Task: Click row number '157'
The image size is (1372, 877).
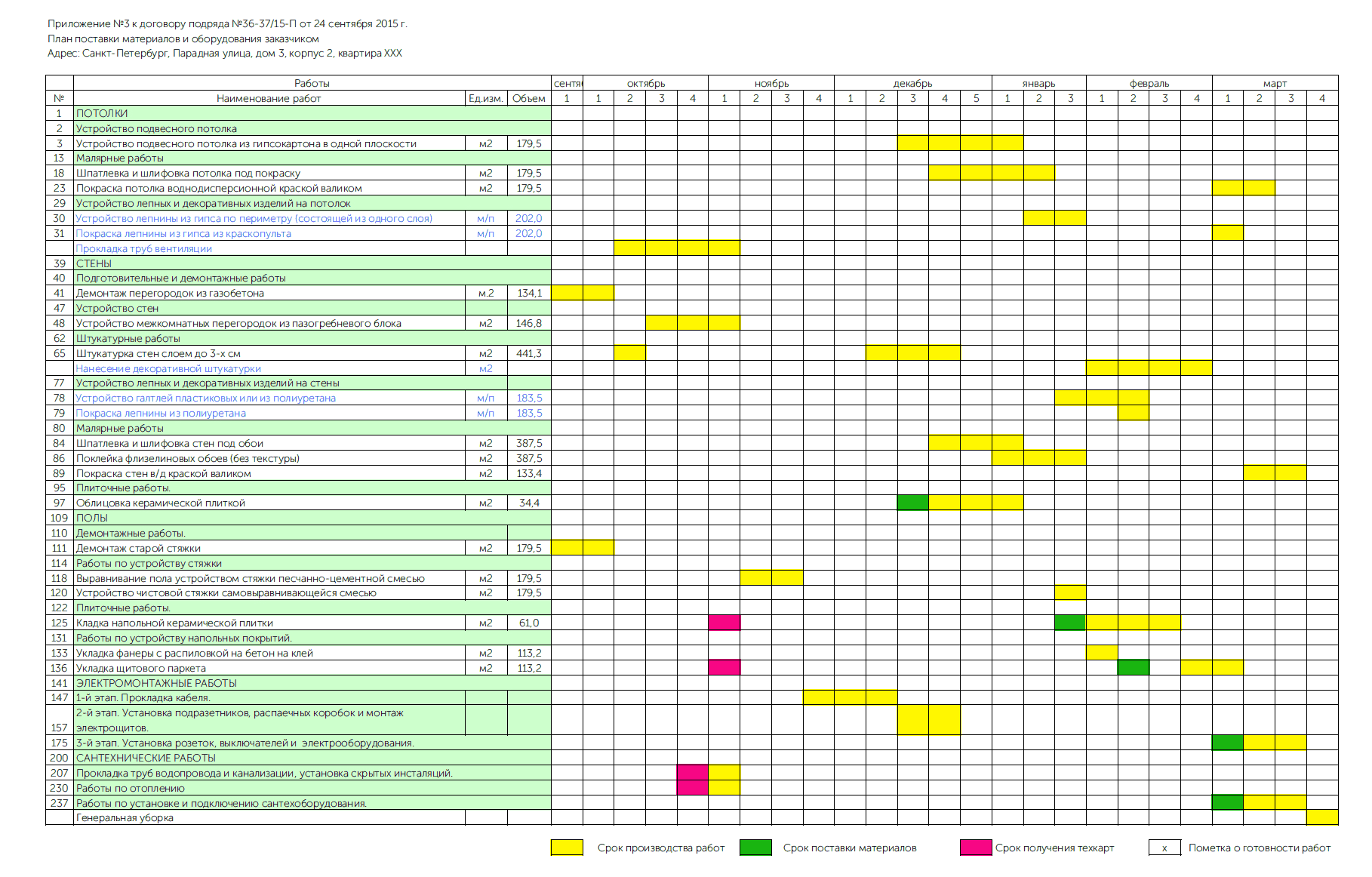Action: [59, 728]
